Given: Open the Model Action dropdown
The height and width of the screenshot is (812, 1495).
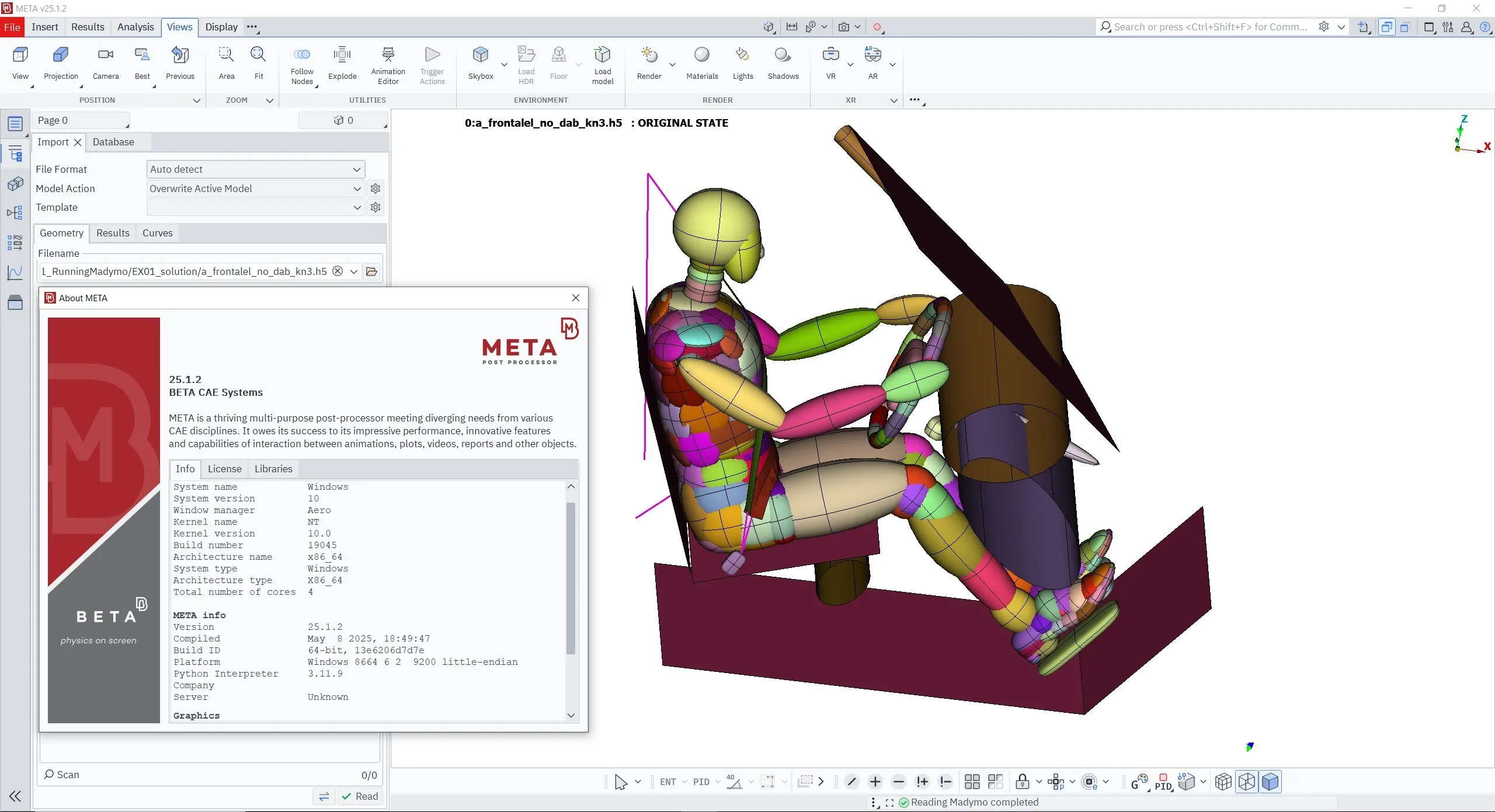Looking at the screenshot, I should click(256, 189).
